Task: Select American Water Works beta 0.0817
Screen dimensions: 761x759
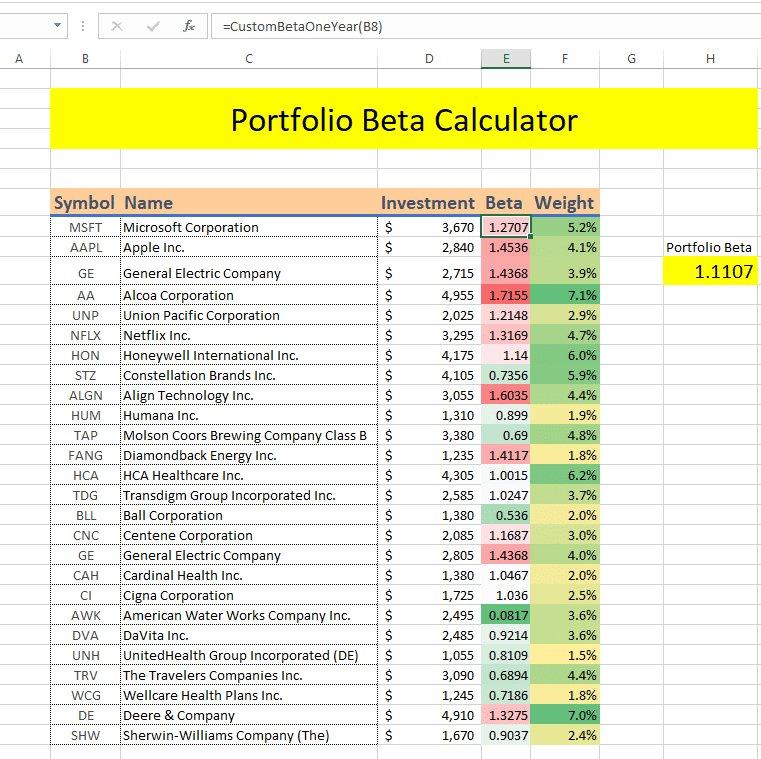Action: tap(507, 615)
